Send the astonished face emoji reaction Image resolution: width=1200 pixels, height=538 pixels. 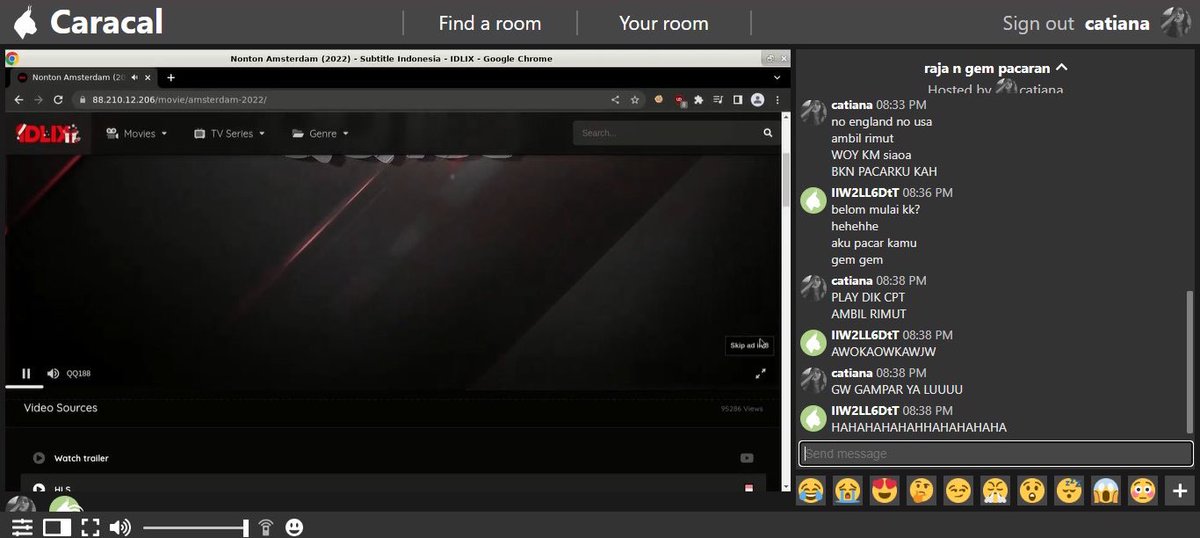[x=1032, y=491]
